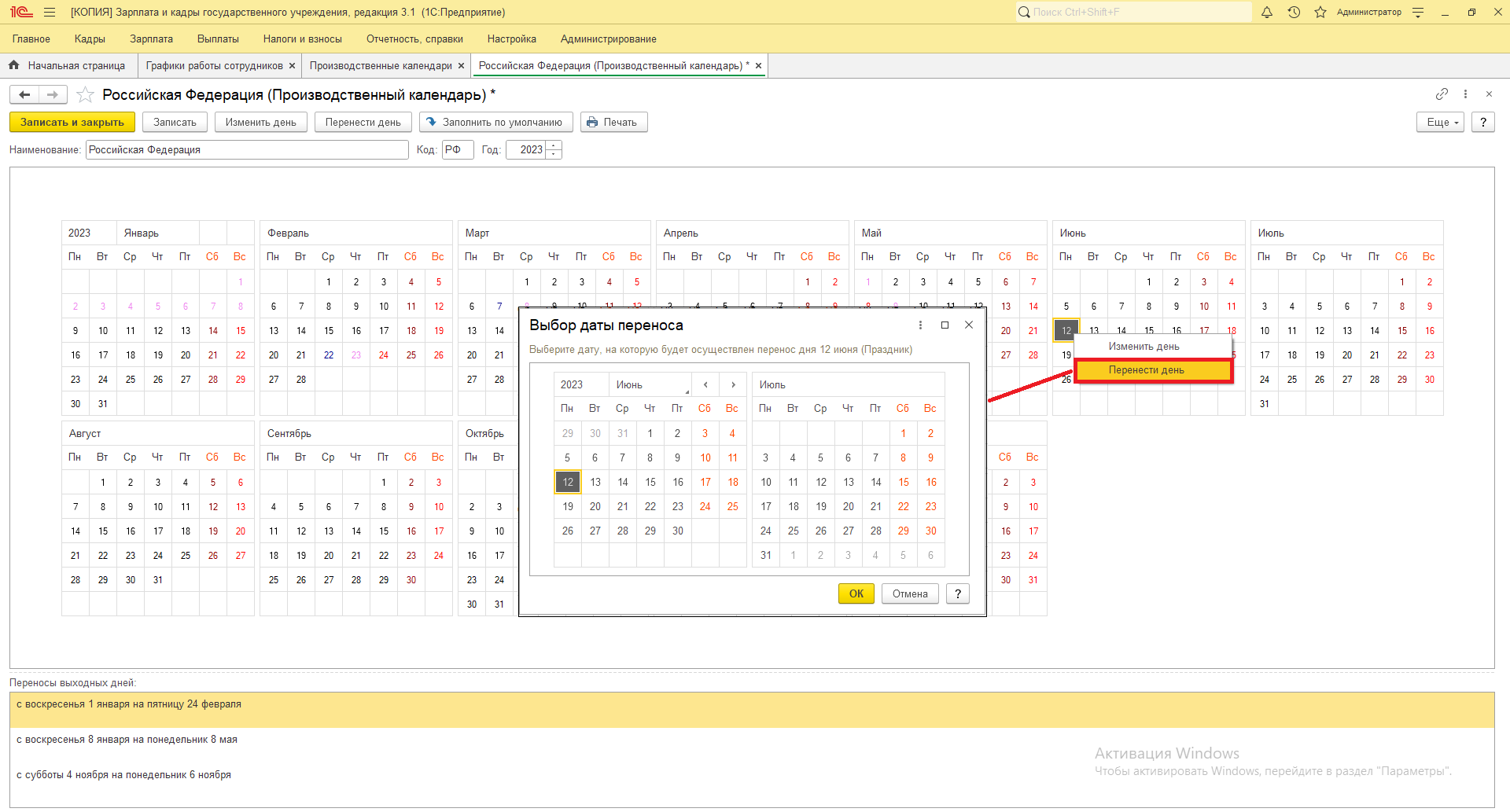Close the Выбор даты переноса dialog
The width and height of the screenshot is (1510, 812).
(x=969, y=325)
